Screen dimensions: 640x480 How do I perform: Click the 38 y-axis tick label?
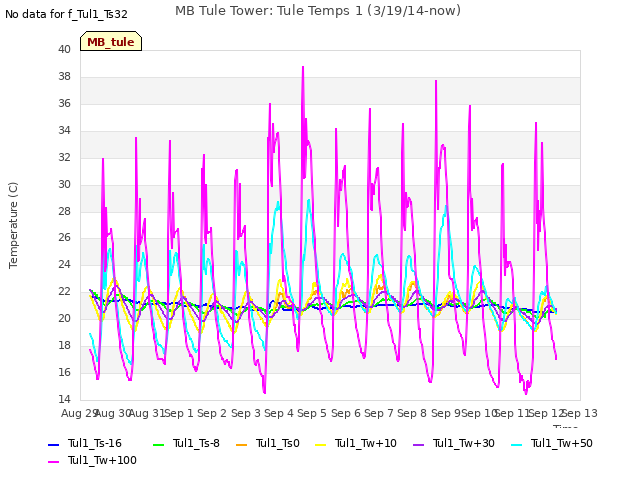coord(64,76)
